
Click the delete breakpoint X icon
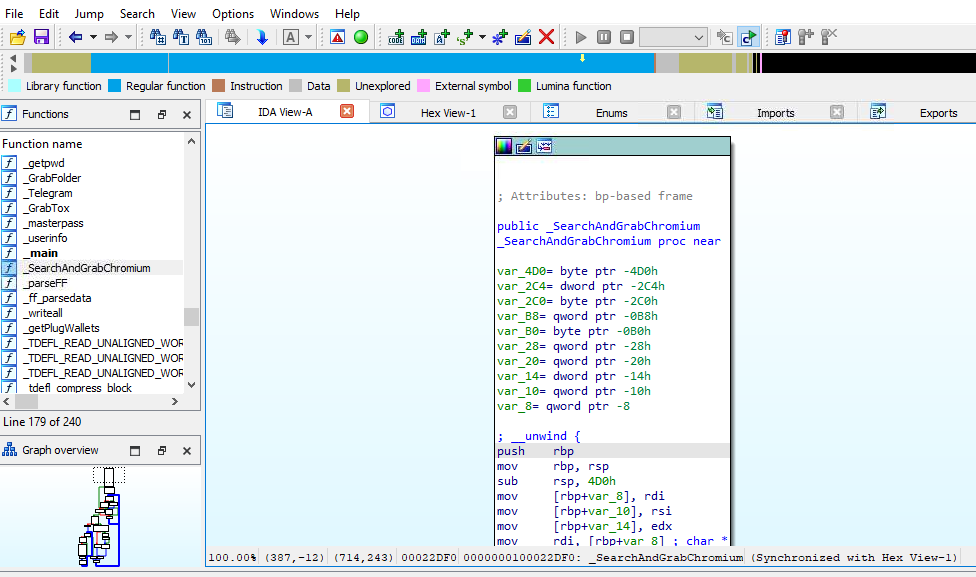click(828, 37)
